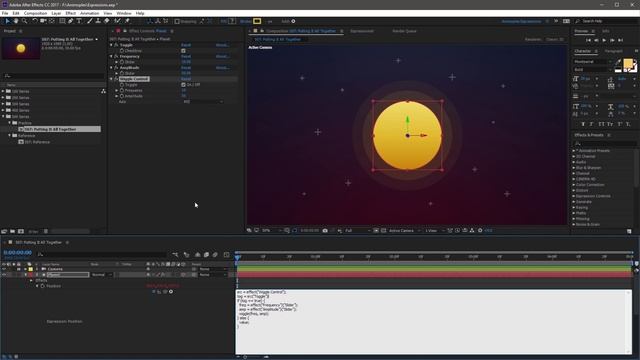640x360 pixels.
Task: Select the 507 Reference composition item
Action: [x=37, y=142]
